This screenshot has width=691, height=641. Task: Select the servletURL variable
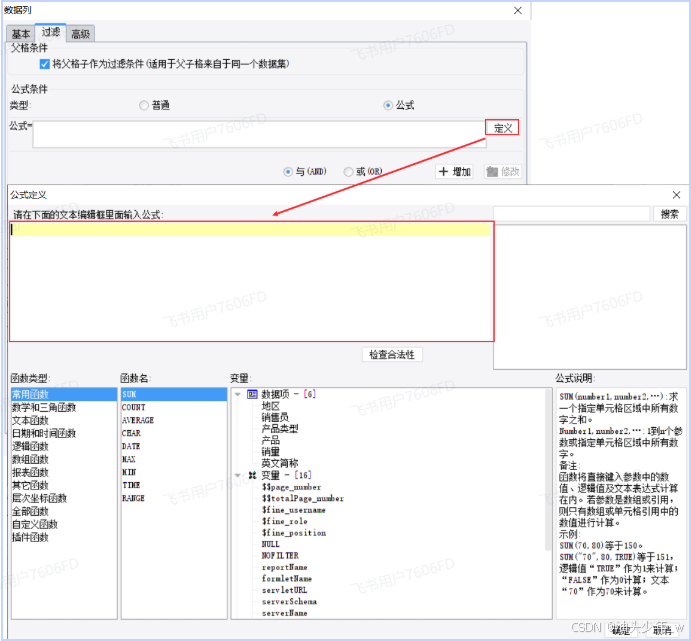285,590
